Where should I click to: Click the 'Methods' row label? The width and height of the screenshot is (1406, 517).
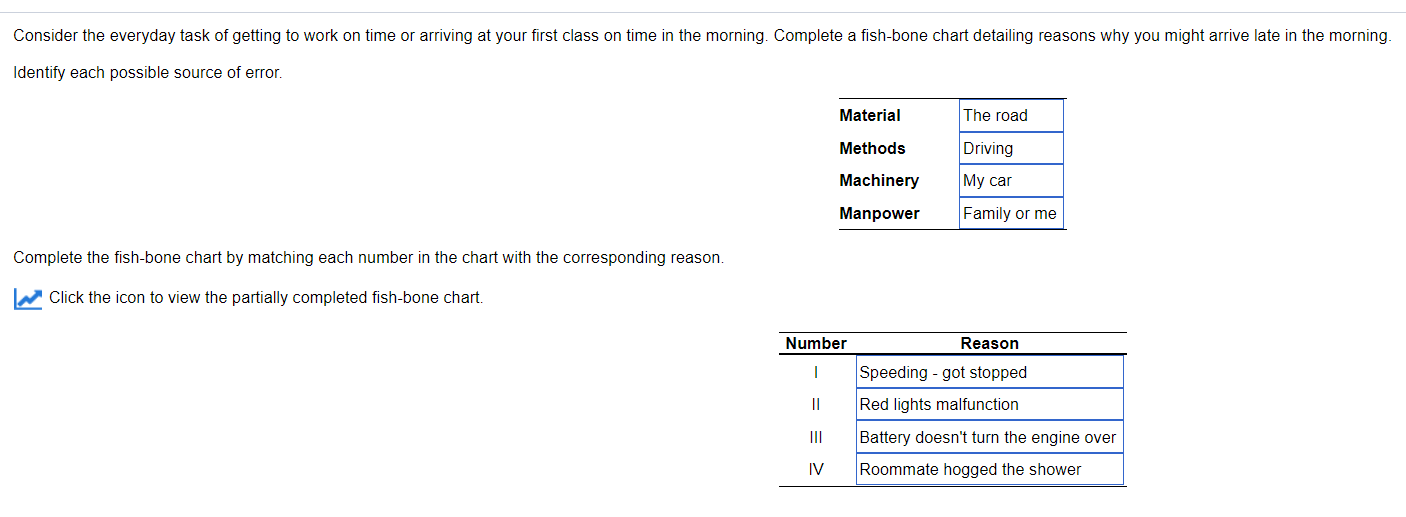pyautogui.click(x=872, y=148)
